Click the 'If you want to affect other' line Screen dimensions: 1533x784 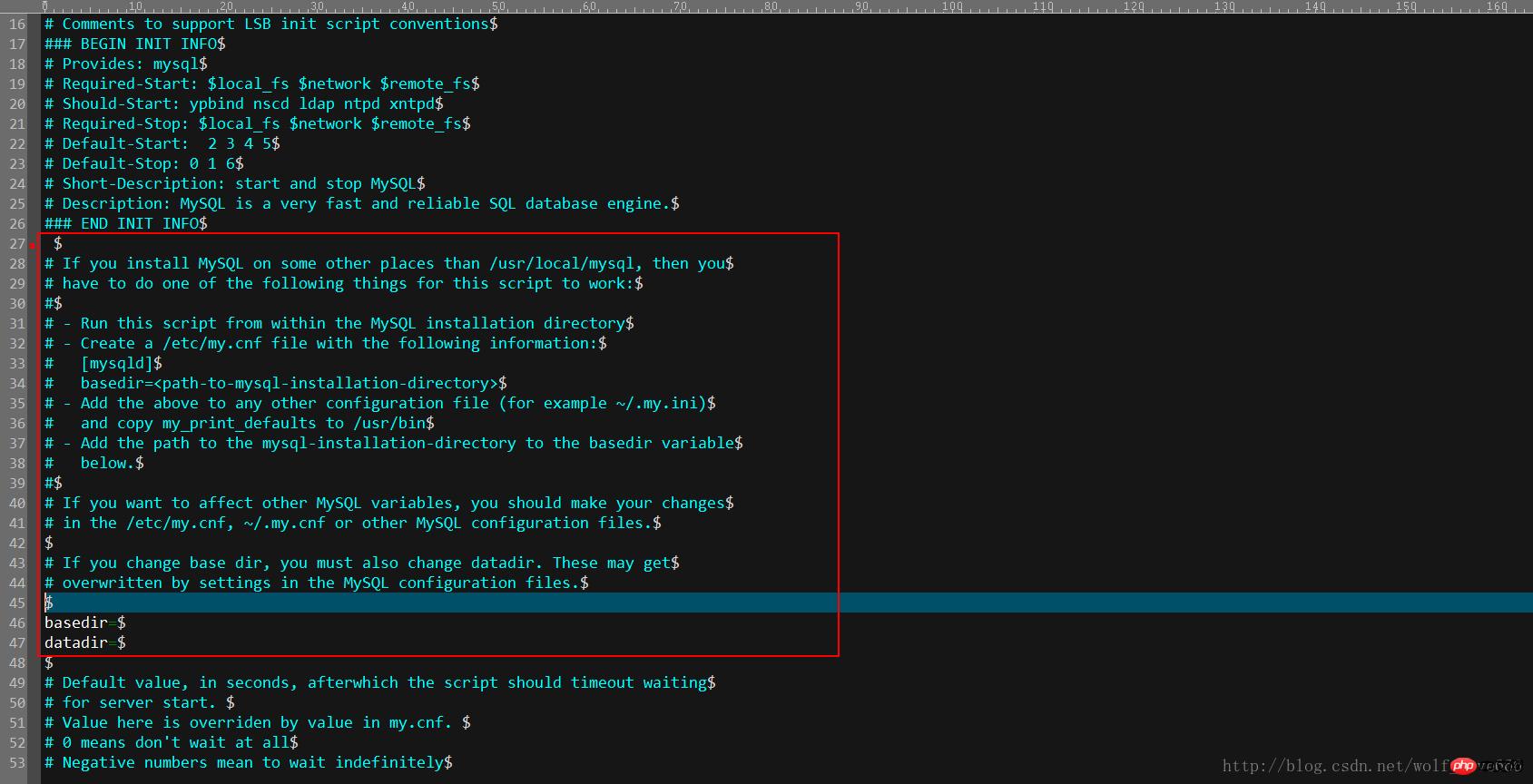pos(389,503)
